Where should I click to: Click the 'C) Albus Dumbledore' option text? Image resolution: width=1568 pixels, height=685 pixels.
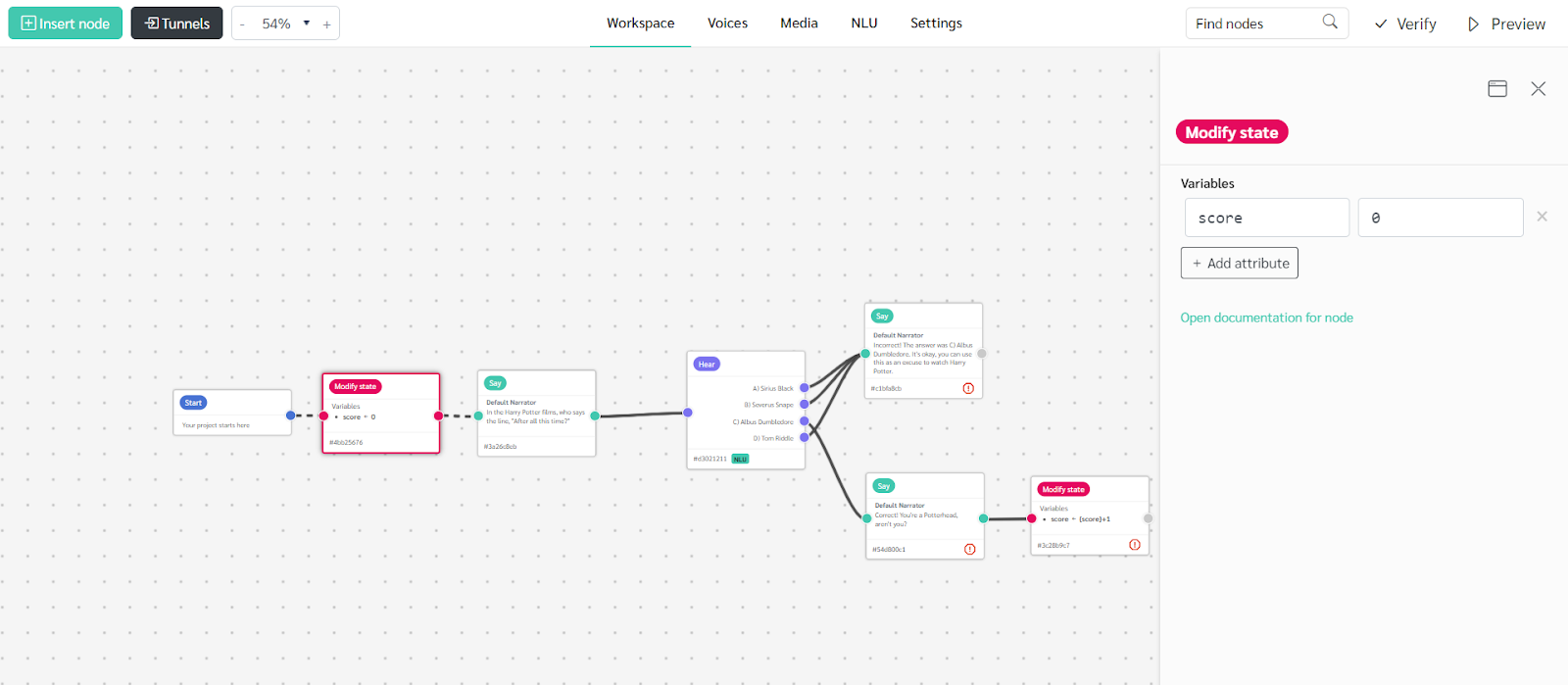(763, 422)
